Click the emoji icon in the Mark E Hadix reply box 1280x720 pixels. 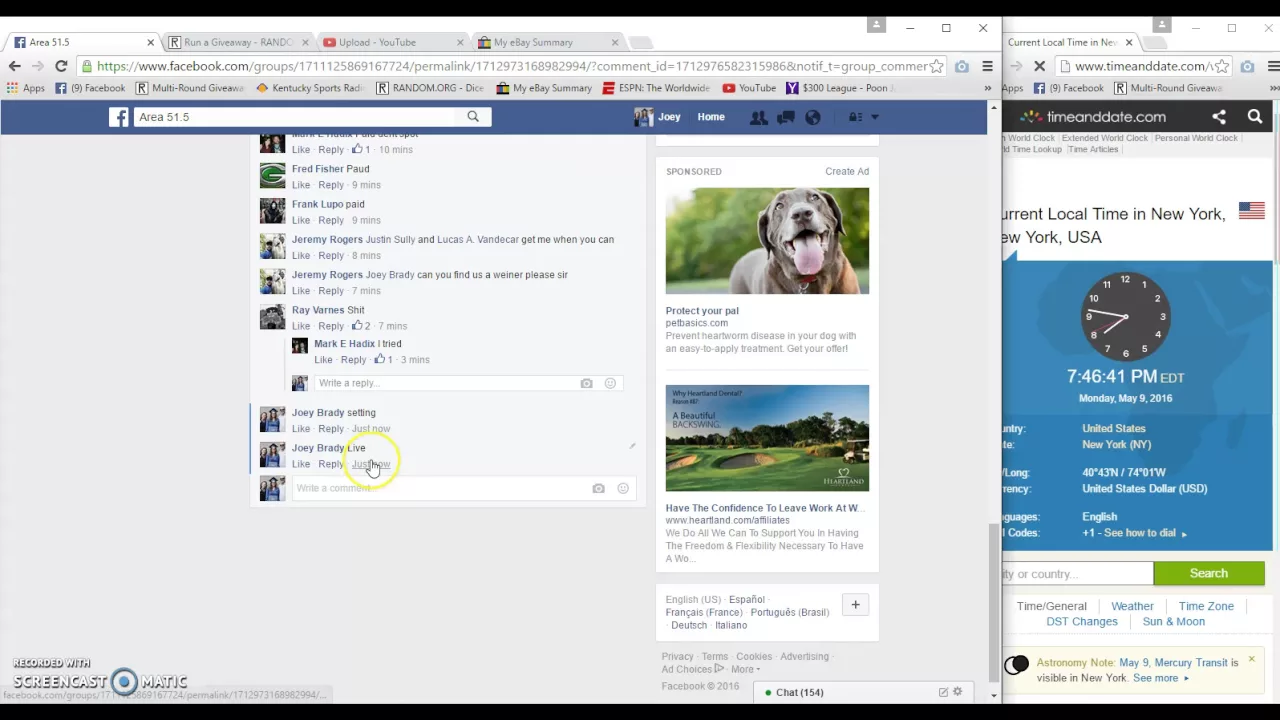tap(610, 383)
